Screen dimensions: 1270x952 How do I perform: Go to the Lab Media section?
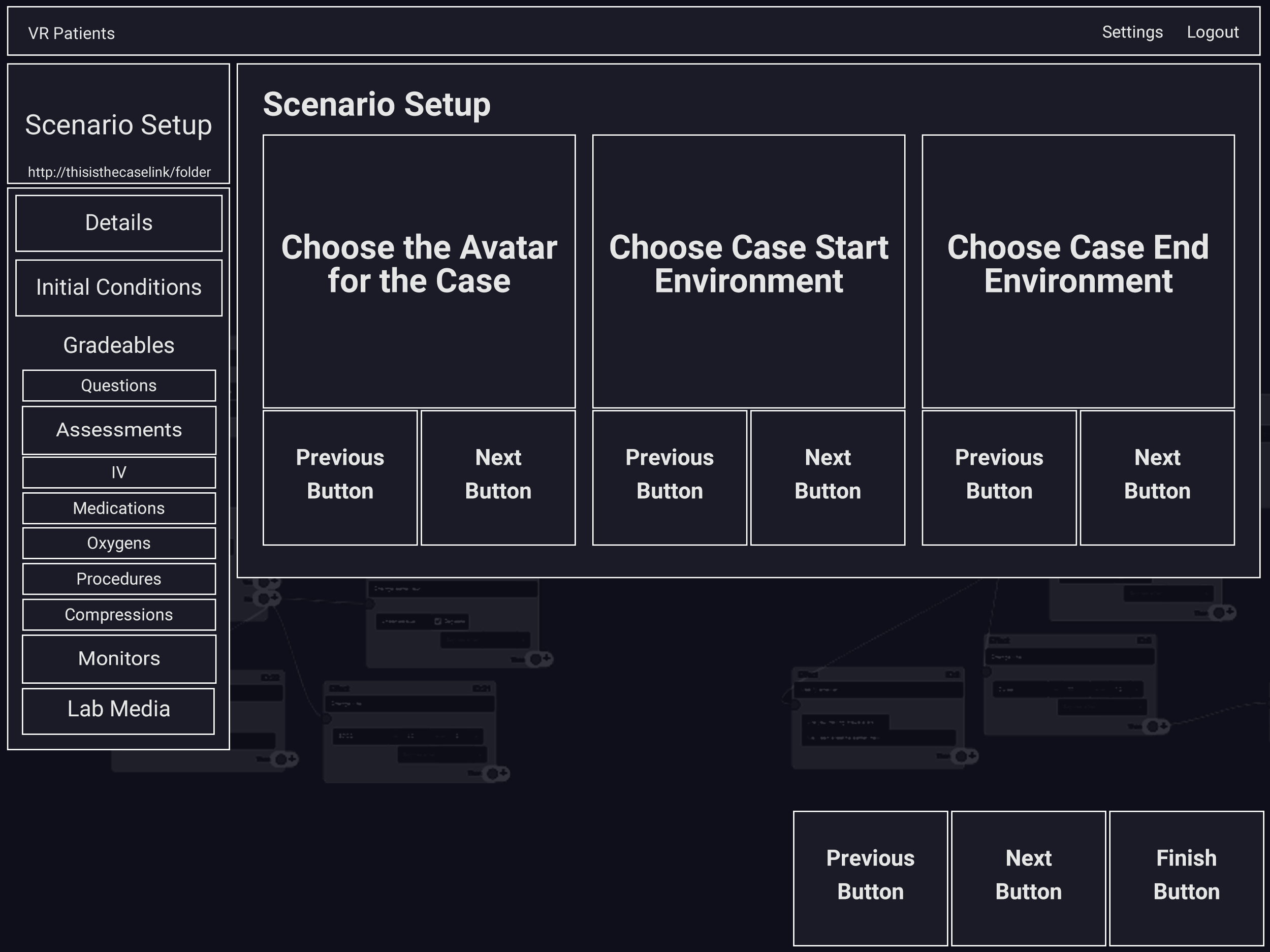coord(118,710)
